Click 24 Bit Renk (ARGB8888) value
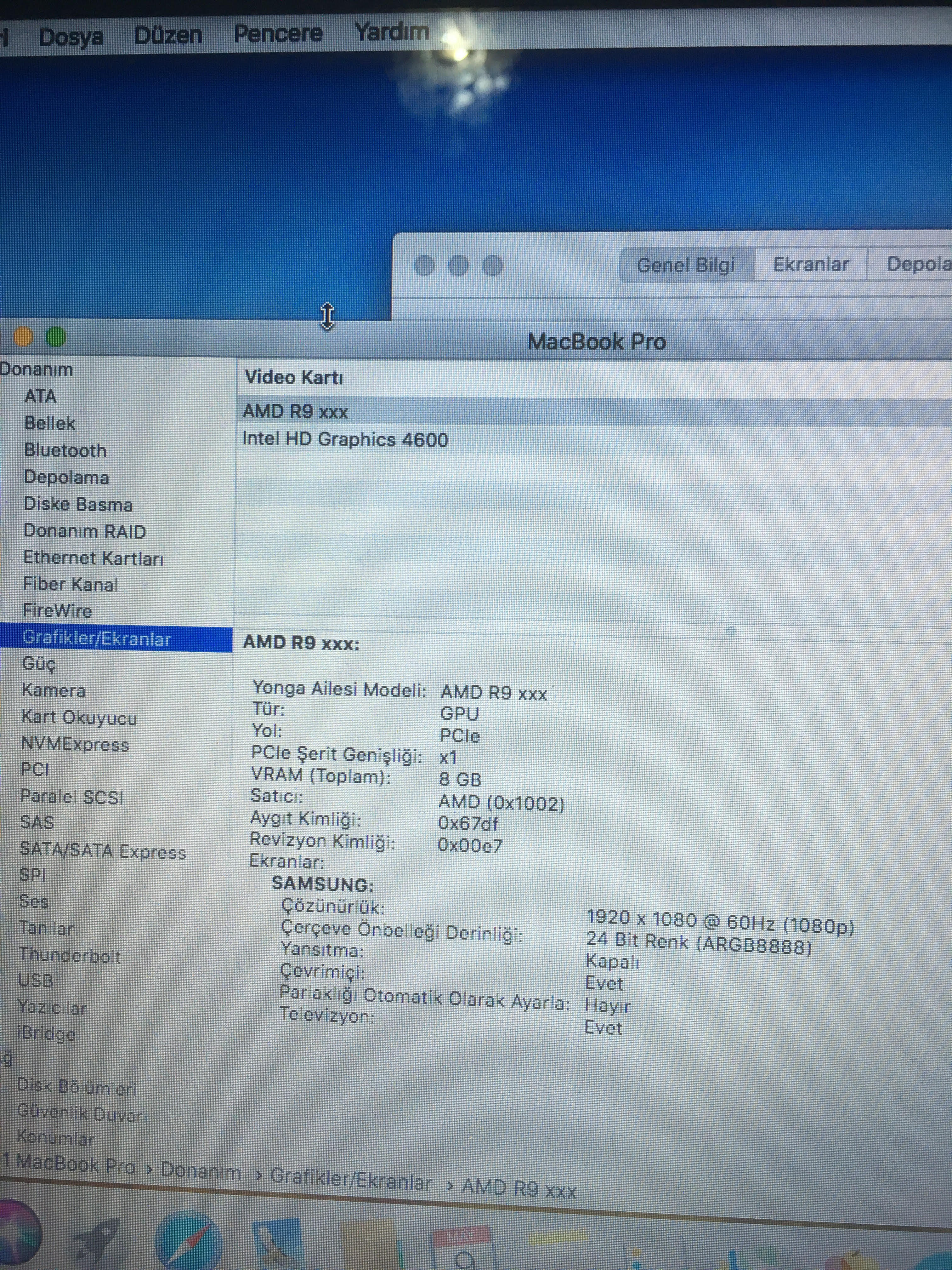Screen dimensions: 952x1270 699,943
